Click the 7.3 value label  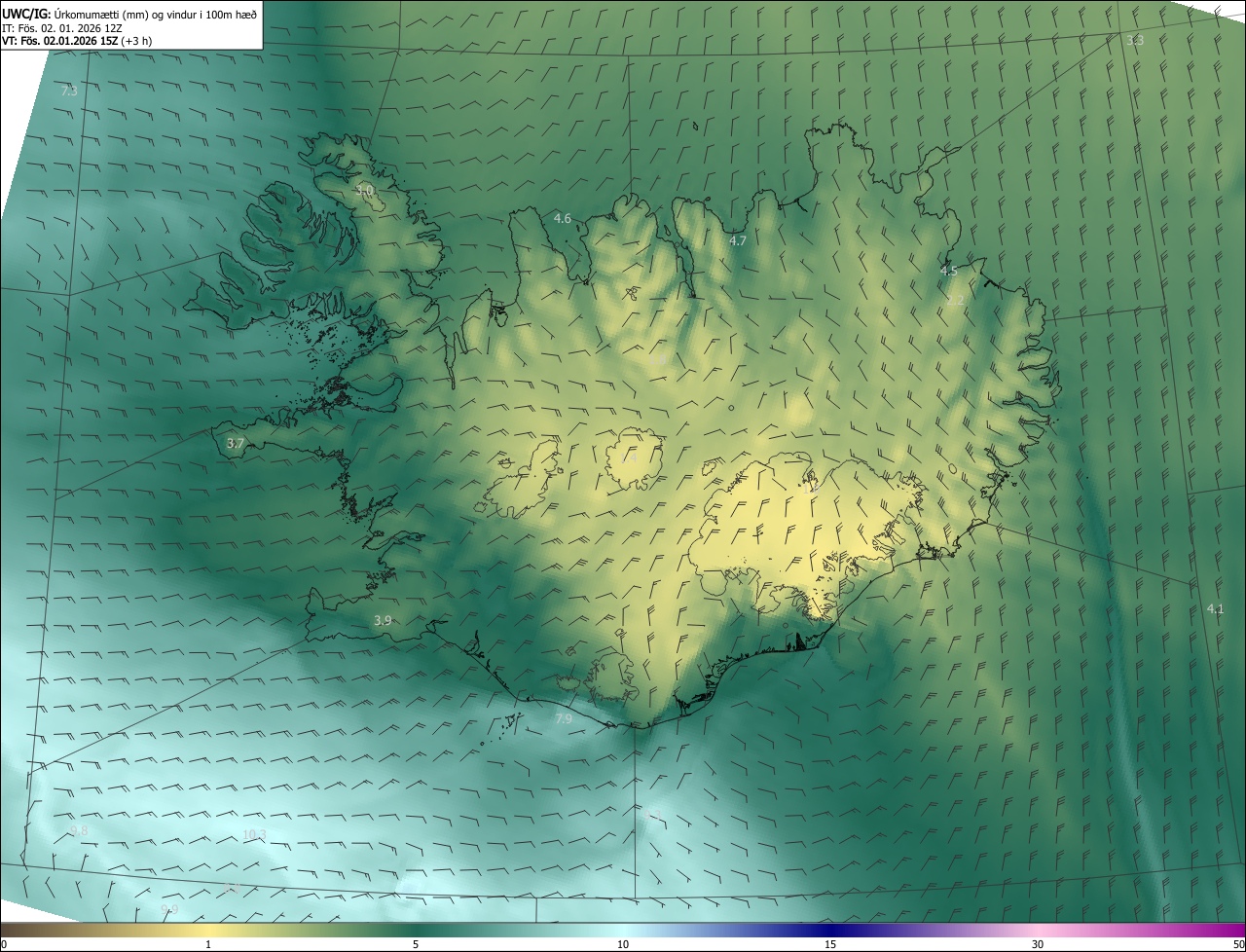coord(69,91)
